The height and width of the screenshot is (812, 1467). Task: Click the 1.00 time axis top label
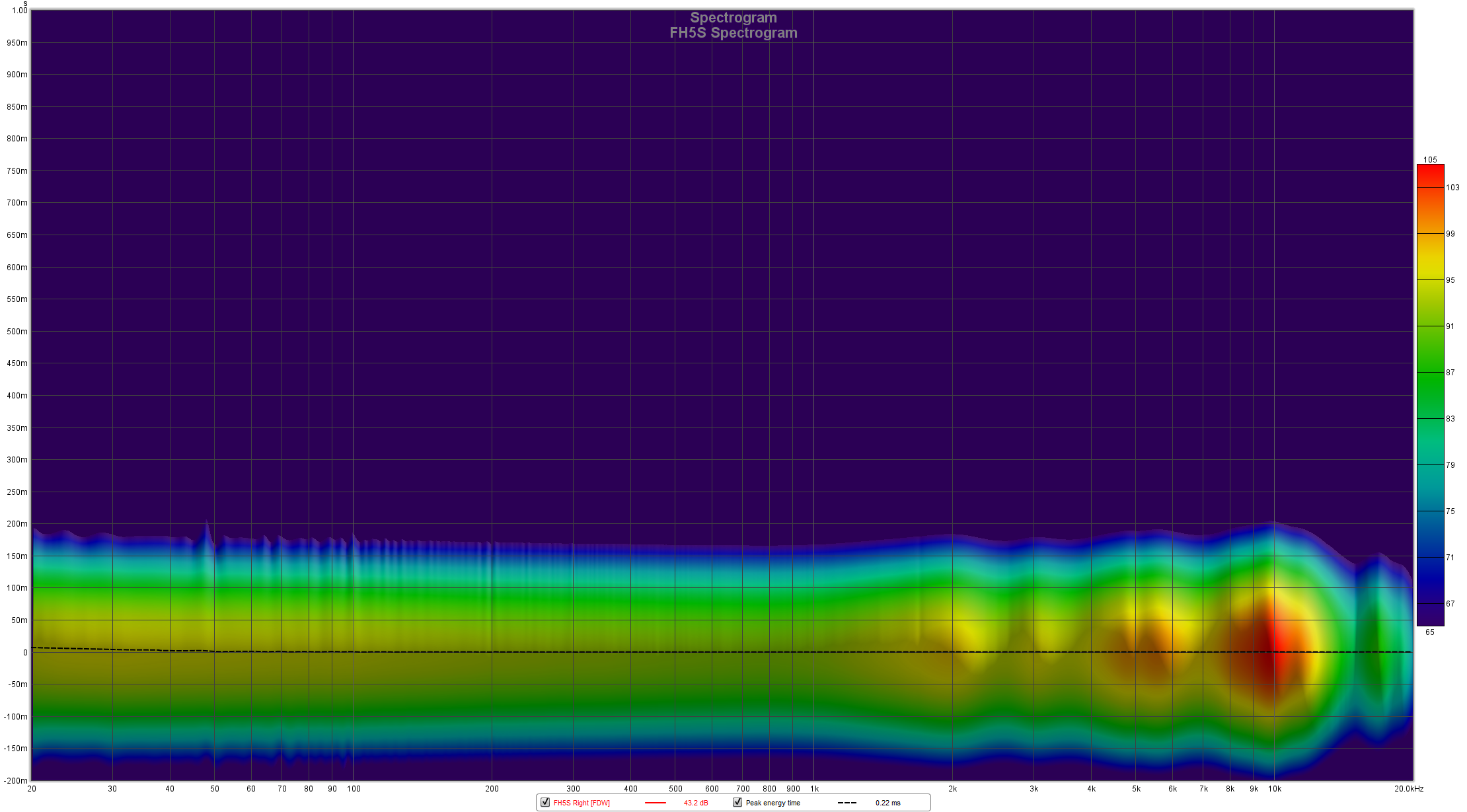[20, 11]
